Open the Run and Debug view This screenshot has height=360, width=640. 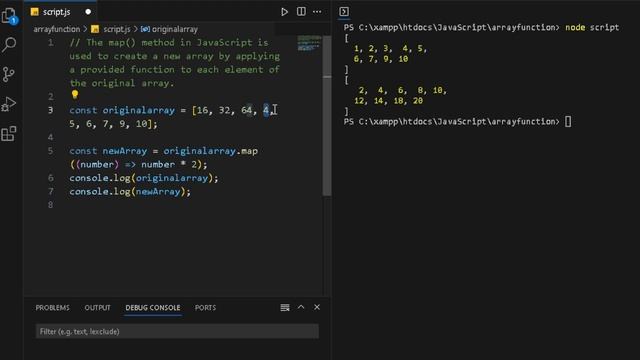9,104
